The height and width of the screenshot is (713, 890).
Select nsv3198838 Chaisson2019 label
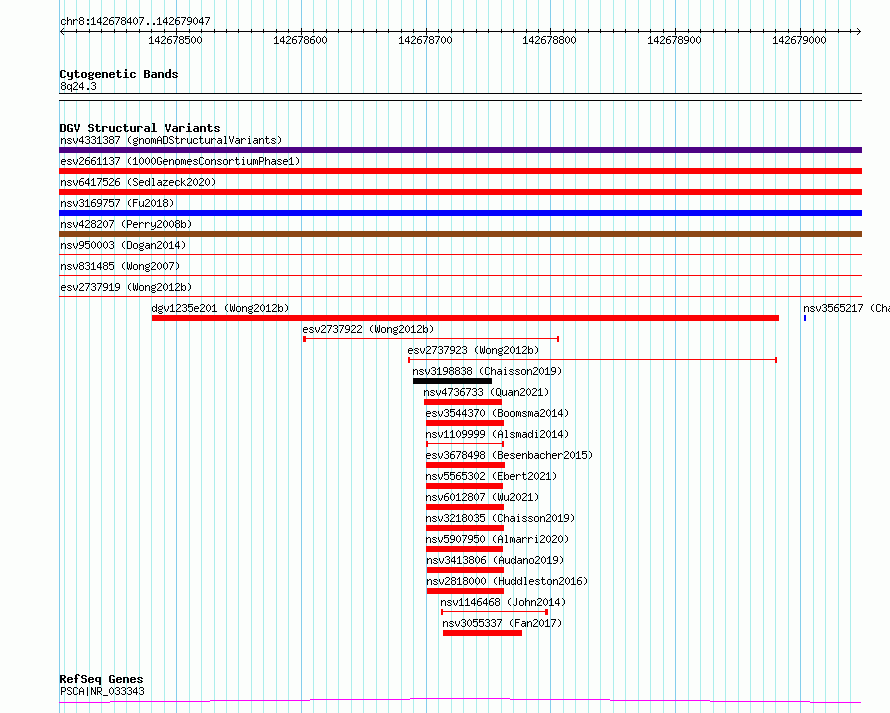pyautogui.click(x=487, y=371)
